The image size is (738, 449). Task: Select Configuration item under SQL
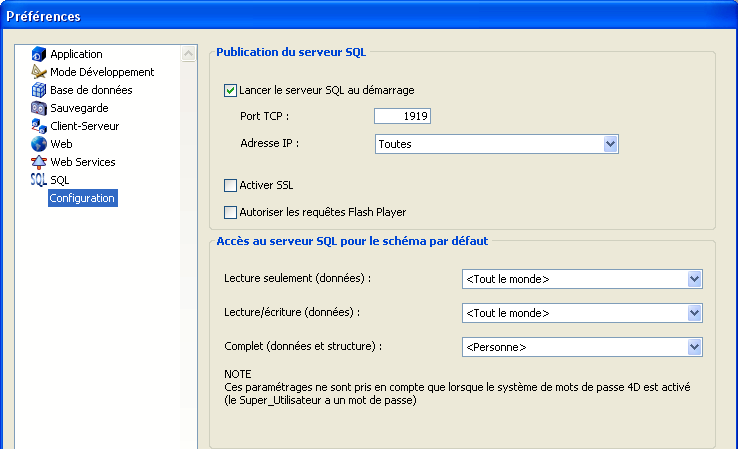(x=82, y=198)
